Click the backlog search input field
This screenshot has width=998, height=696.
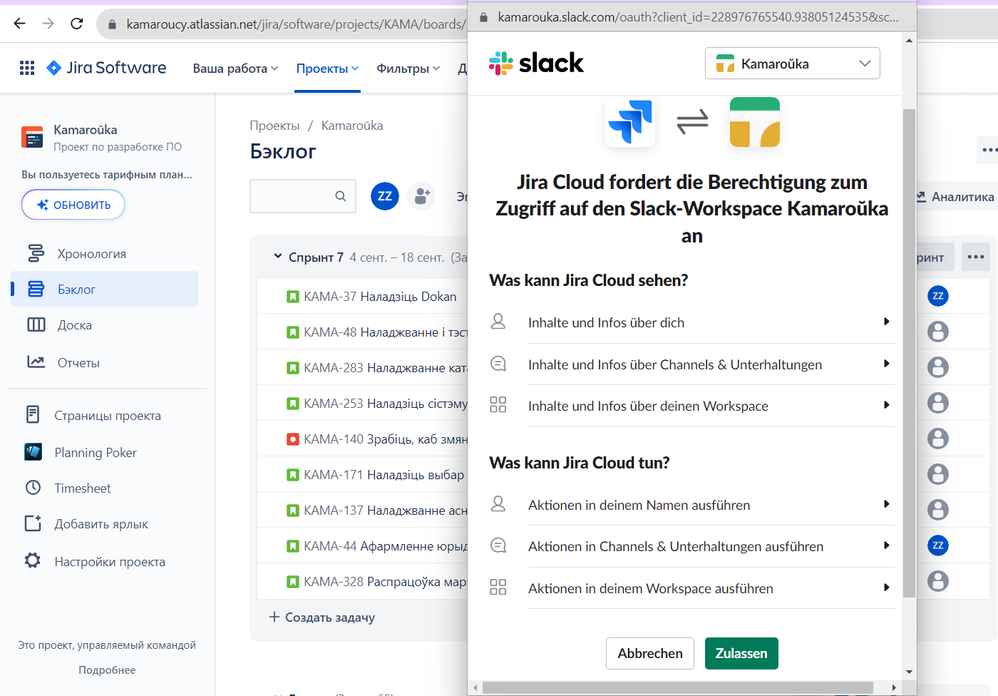[303, 196]
